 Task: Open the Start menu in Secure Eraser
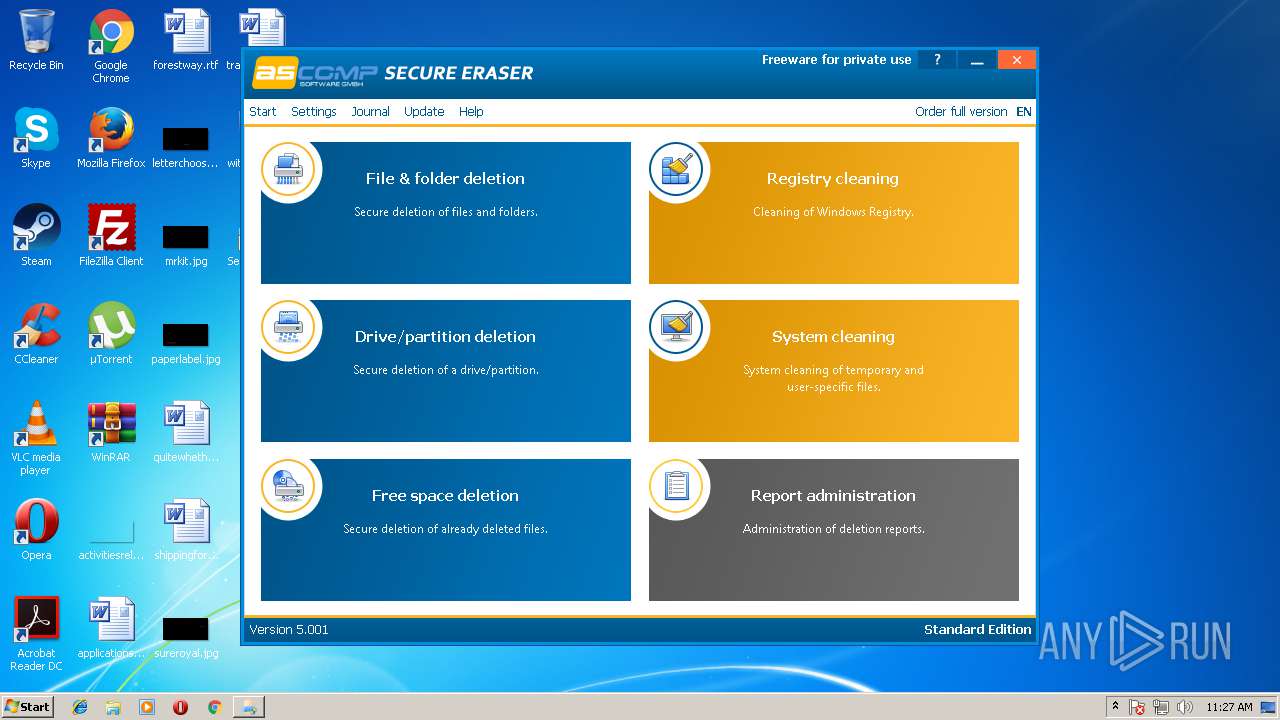point(263,111)
